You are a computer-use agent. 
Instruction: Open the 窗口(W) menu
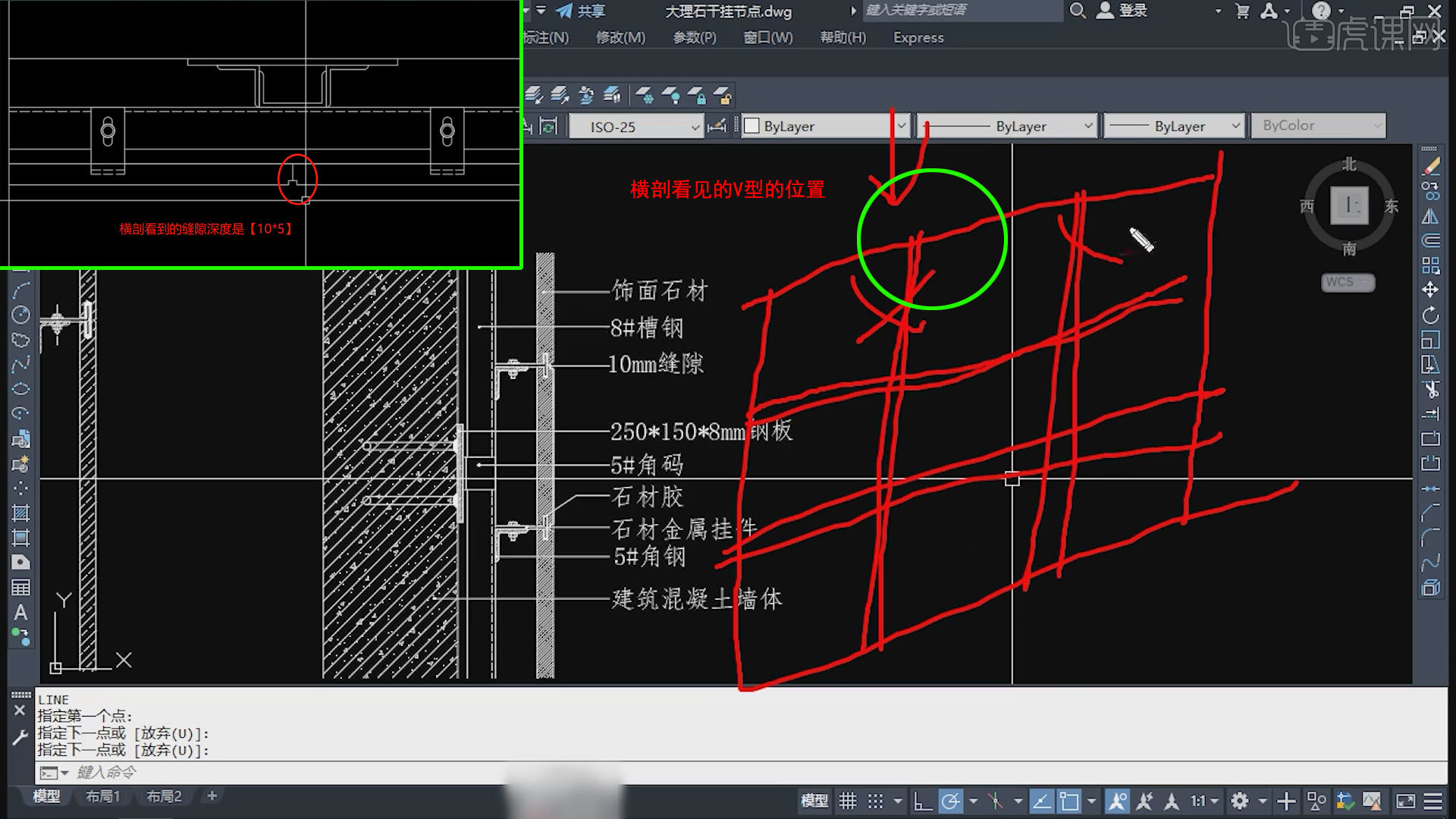tap(767, 37)
